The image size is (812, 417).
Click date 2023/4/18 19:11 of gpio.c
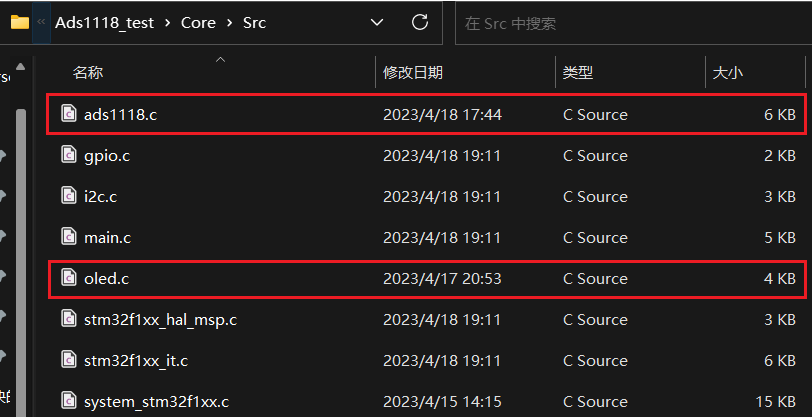point(442,155)
